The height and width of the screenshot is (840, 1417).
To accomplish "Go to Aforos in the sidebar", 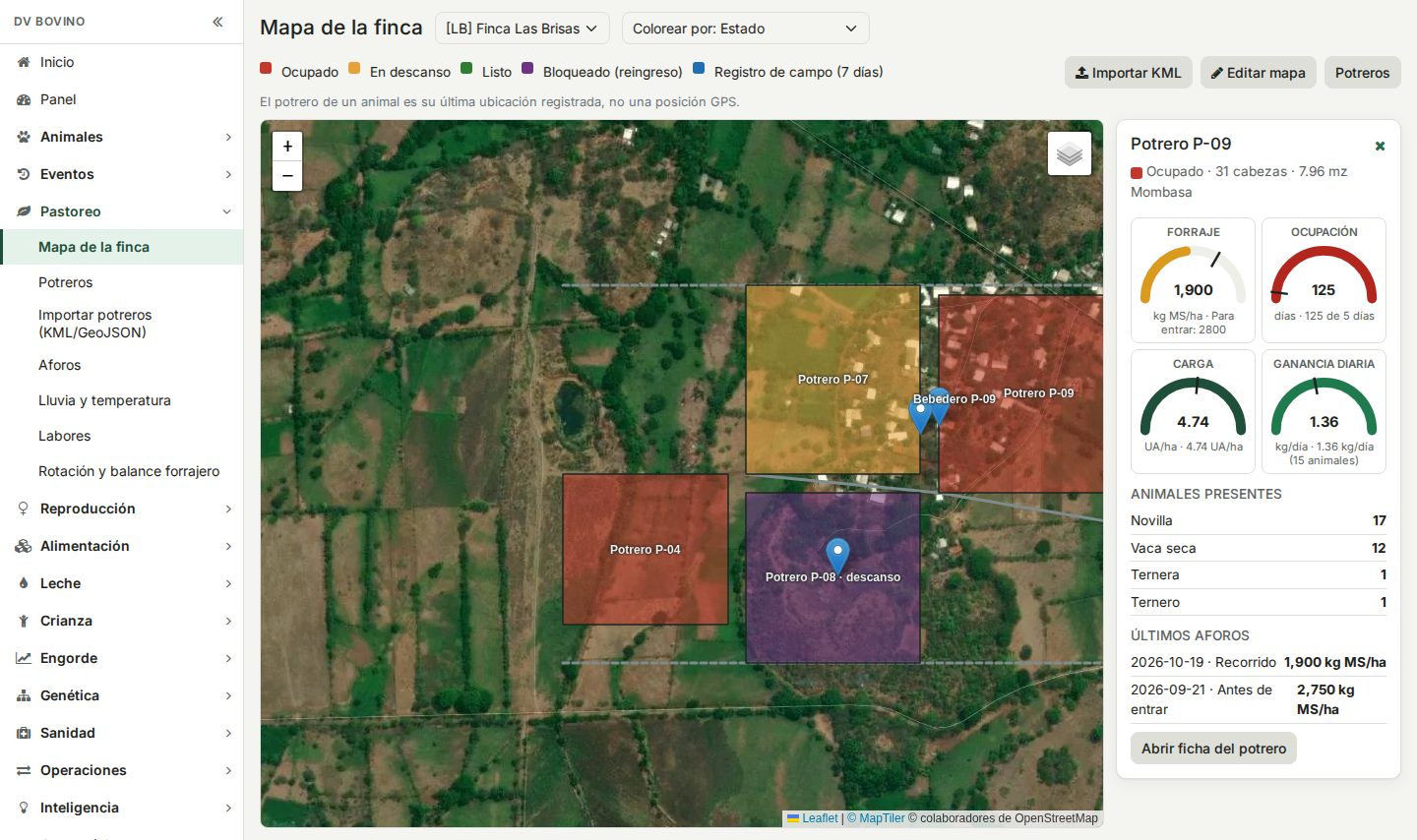I will coord(122,365).
